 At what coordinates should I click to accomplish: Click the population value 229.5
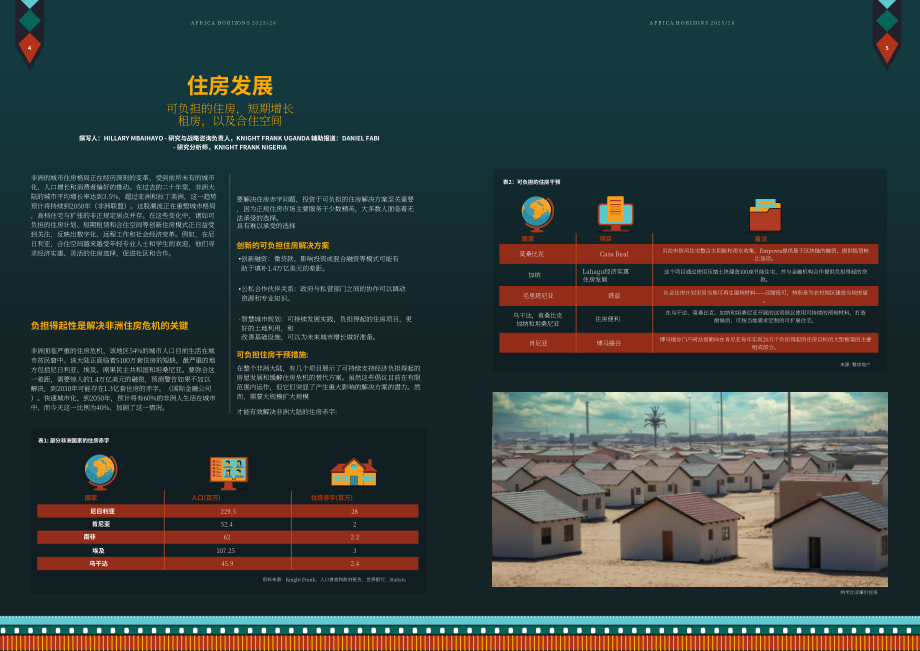pos(228,511)
